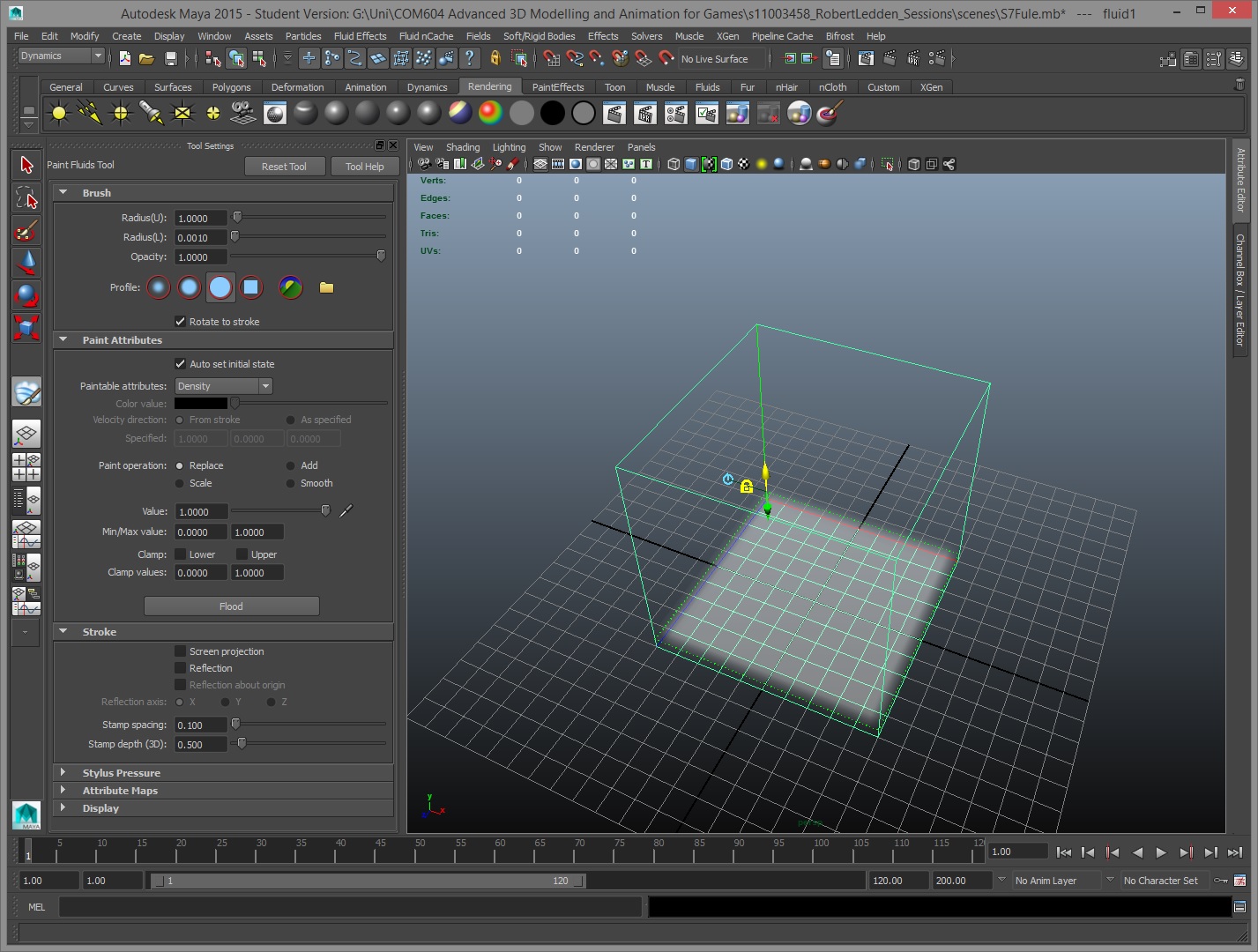The width and height of the screenshot is (1258, 952).
Task: Open the viewport Renderer menu
Action: [594, 147]
